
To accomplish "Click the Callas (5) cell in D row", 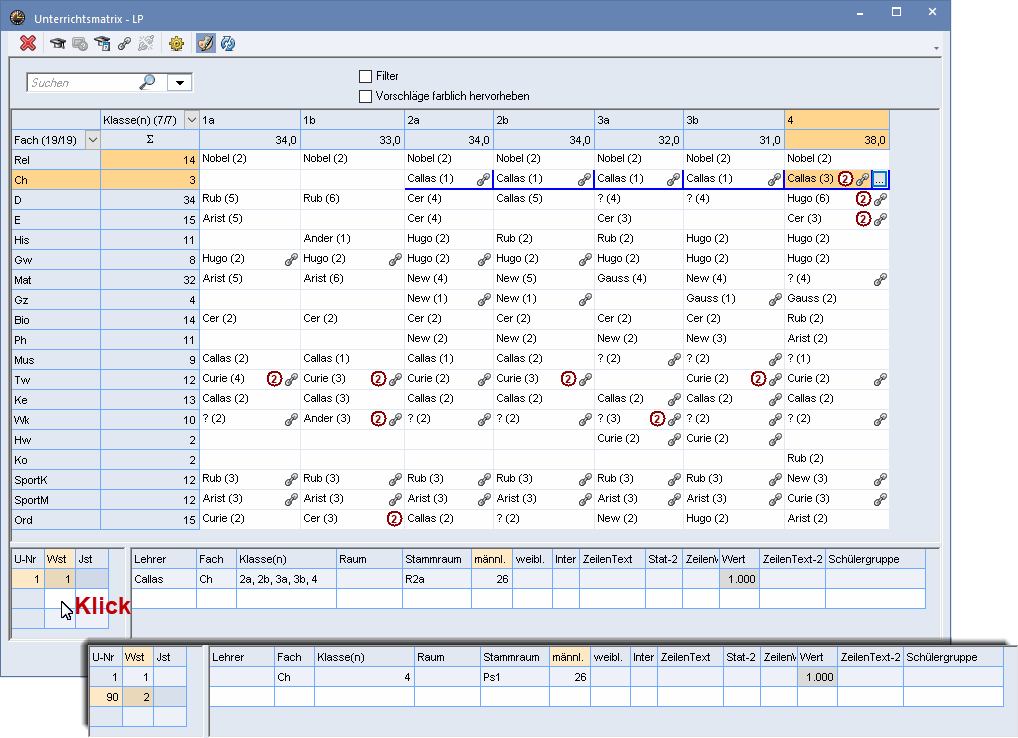I will pyautogui.click(x=544, y=198).
